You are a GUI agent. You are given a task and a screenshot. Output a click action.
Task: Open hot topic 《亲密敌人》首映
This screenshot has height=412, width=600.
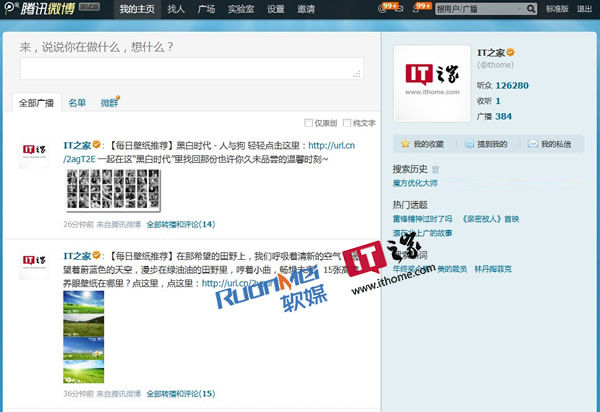[x=490, y=219]
